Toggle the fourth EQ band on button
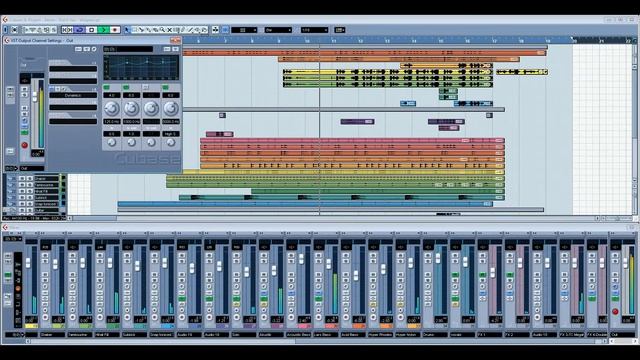 (x=165, y=87)
